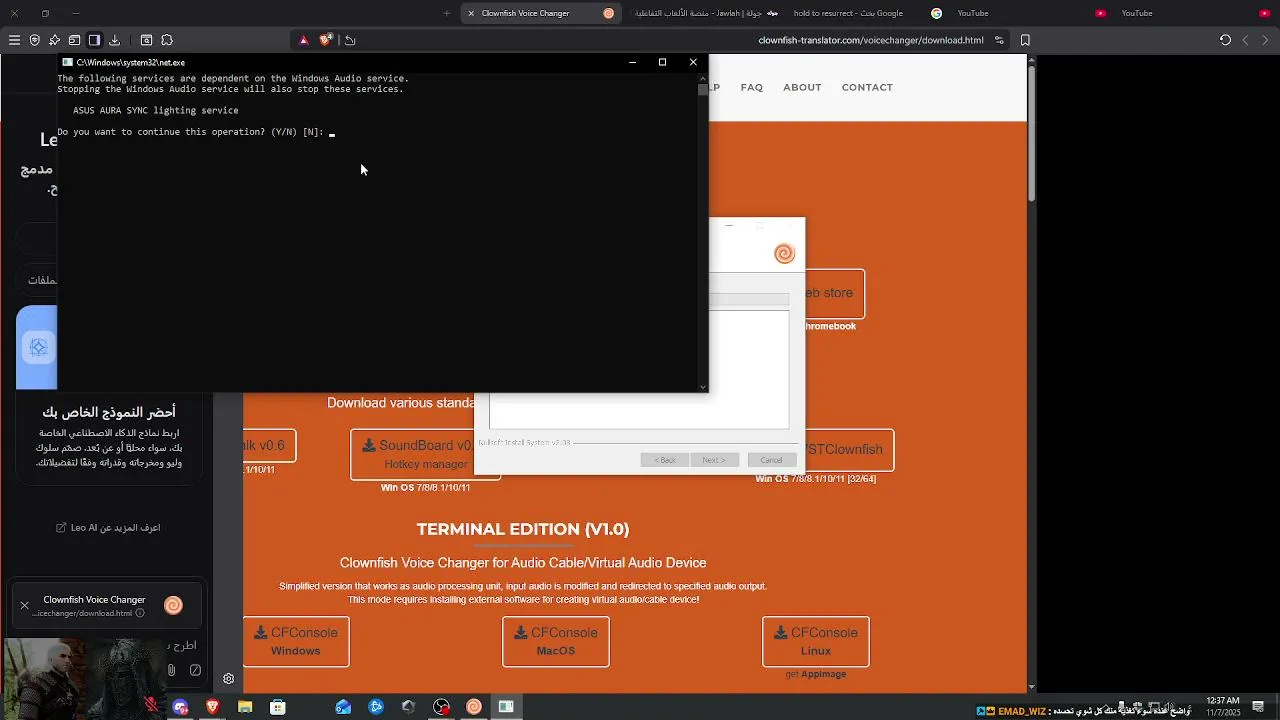Open OBS Studio from the taskbar
Viewport: 1280px width, 720px height.
[x=441, y=707]
